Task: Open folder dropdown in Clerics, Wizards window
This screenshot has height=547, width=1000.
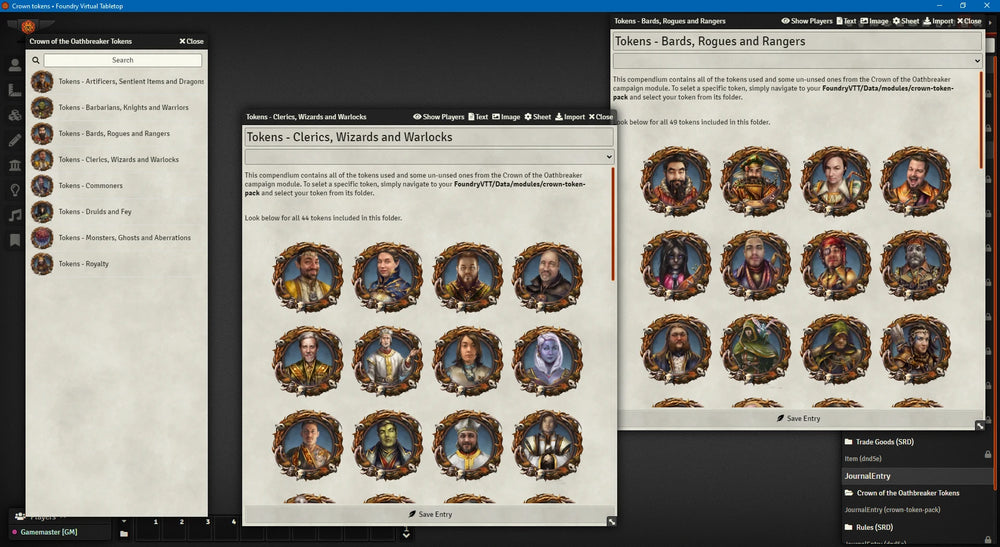Action: click(429, 157)
